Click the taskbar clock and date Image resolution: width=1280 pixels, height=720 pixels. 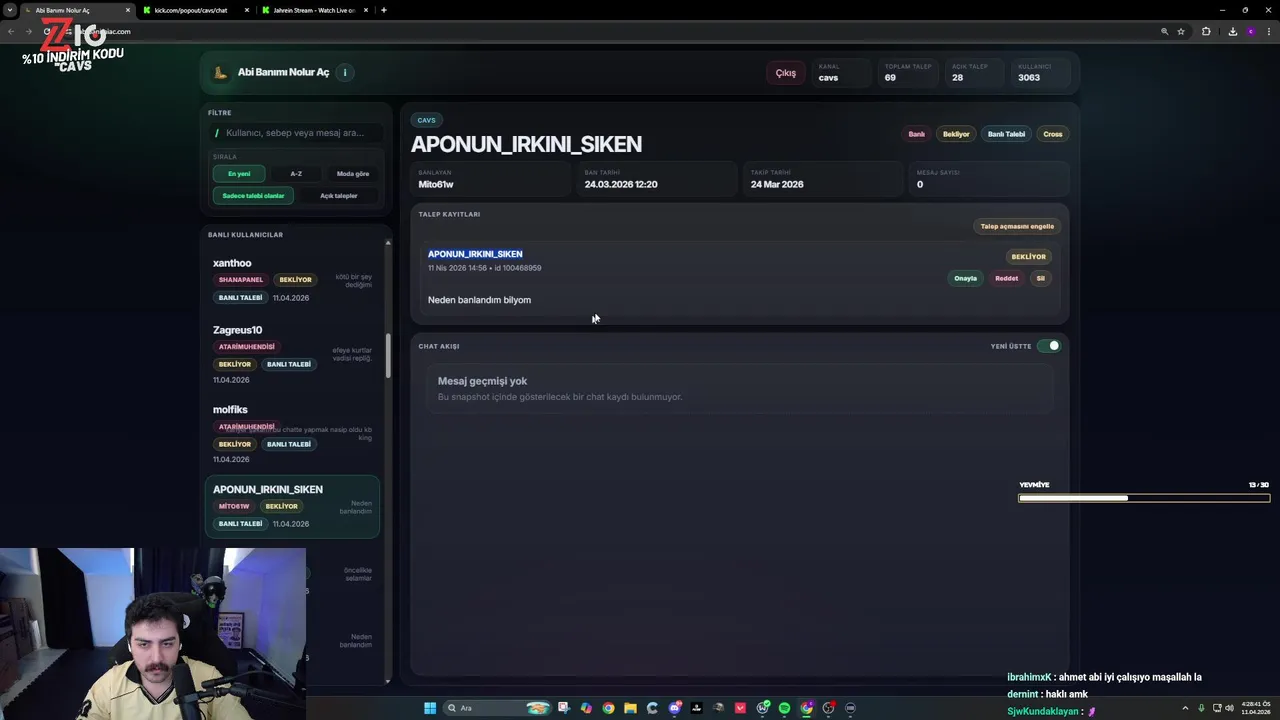(1255, 708)
